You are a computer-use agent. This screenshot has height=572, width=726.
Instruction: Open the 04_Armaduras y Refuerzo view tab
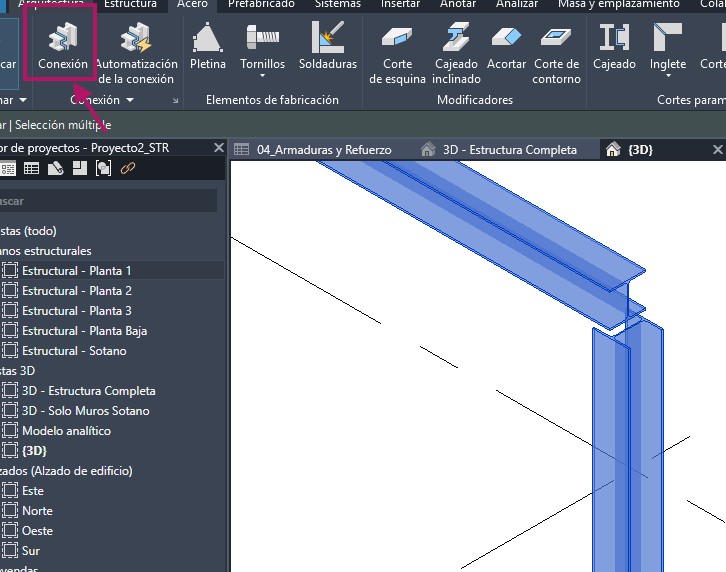pyautogui.click(x=323, y=150)
